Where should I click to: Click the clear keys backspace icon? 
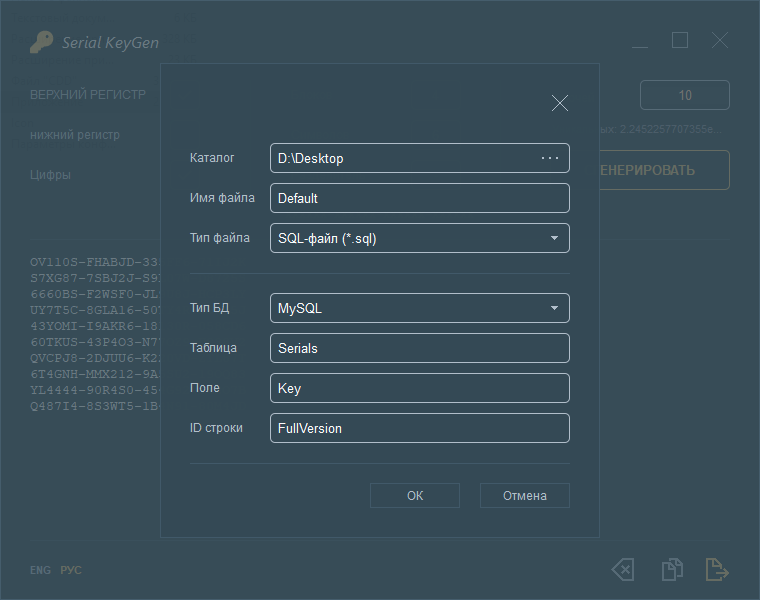pos(622,570)
